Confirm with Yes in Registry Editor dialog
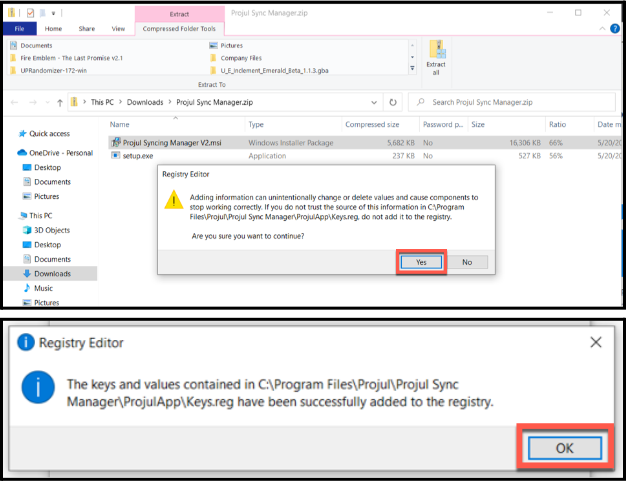The width and height of the screenshot is (626, 481). 421,262
